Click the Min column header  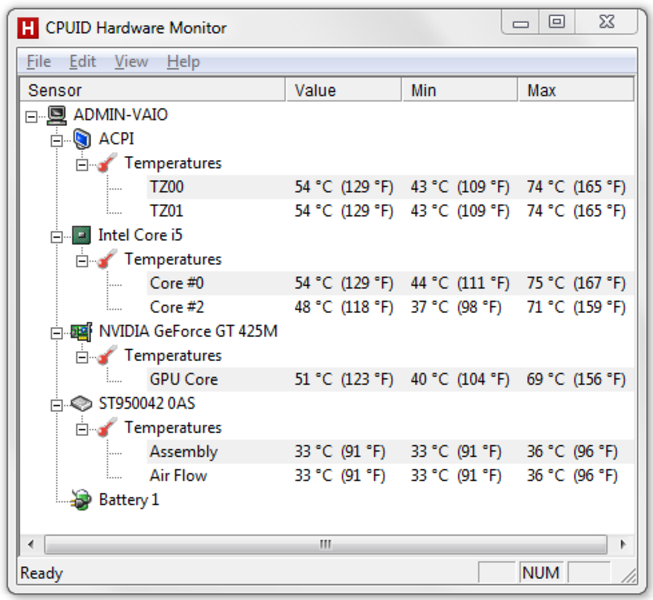pos(460,90)
